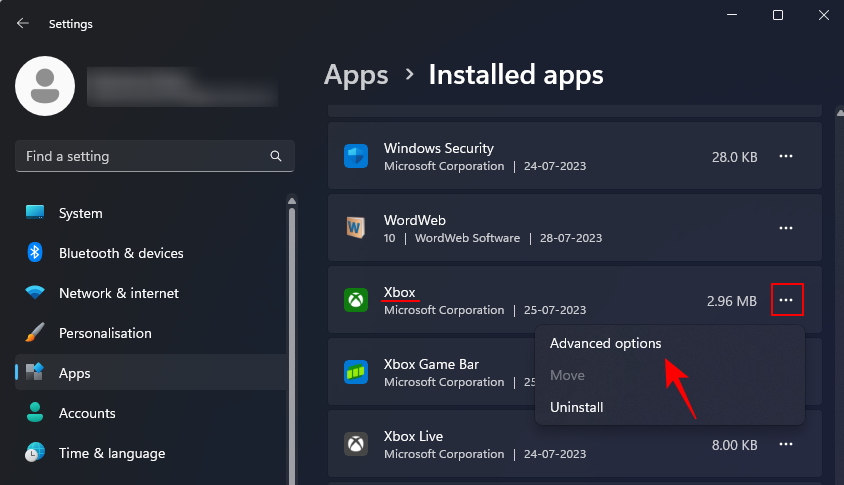
Task: Open more options for Windows Security
Action: click(786, 156)
